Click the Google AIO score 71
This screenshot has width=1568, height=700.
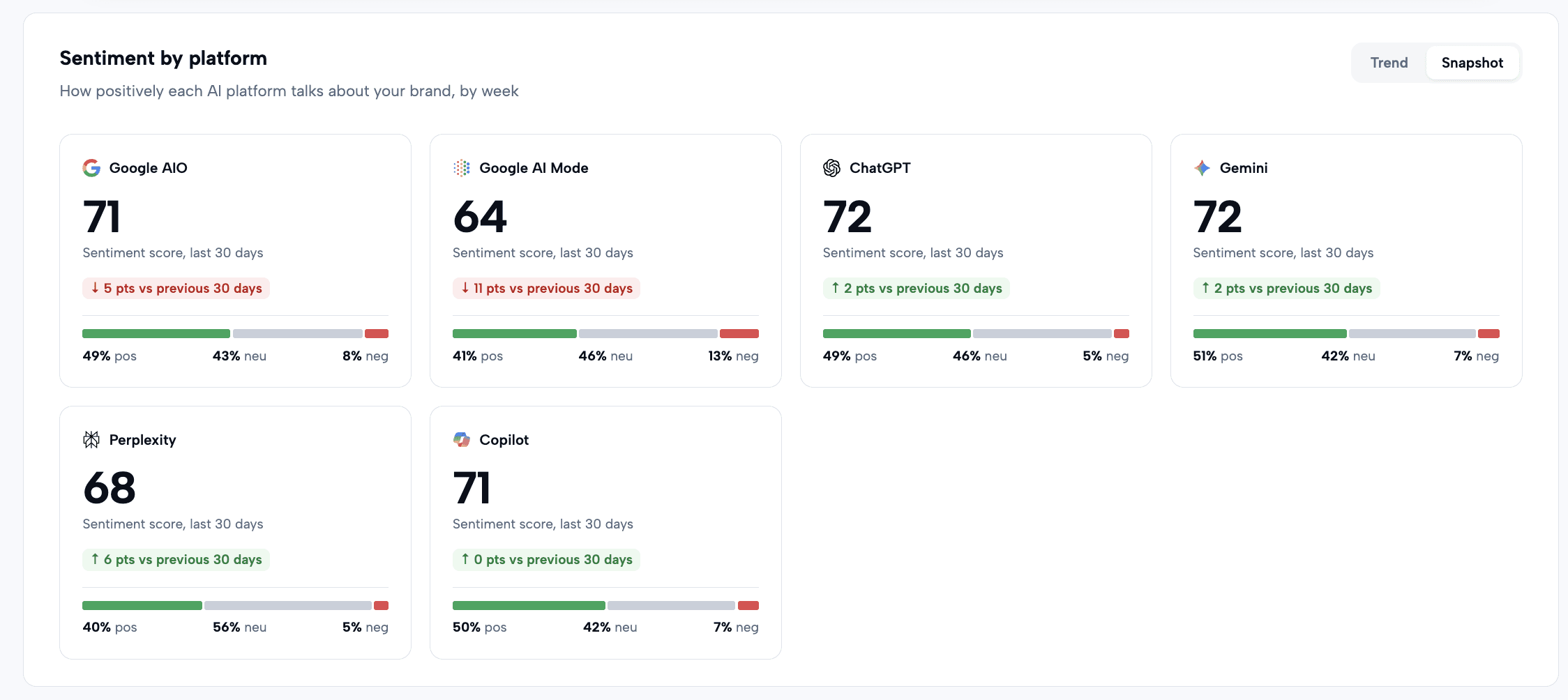(102, 217)
